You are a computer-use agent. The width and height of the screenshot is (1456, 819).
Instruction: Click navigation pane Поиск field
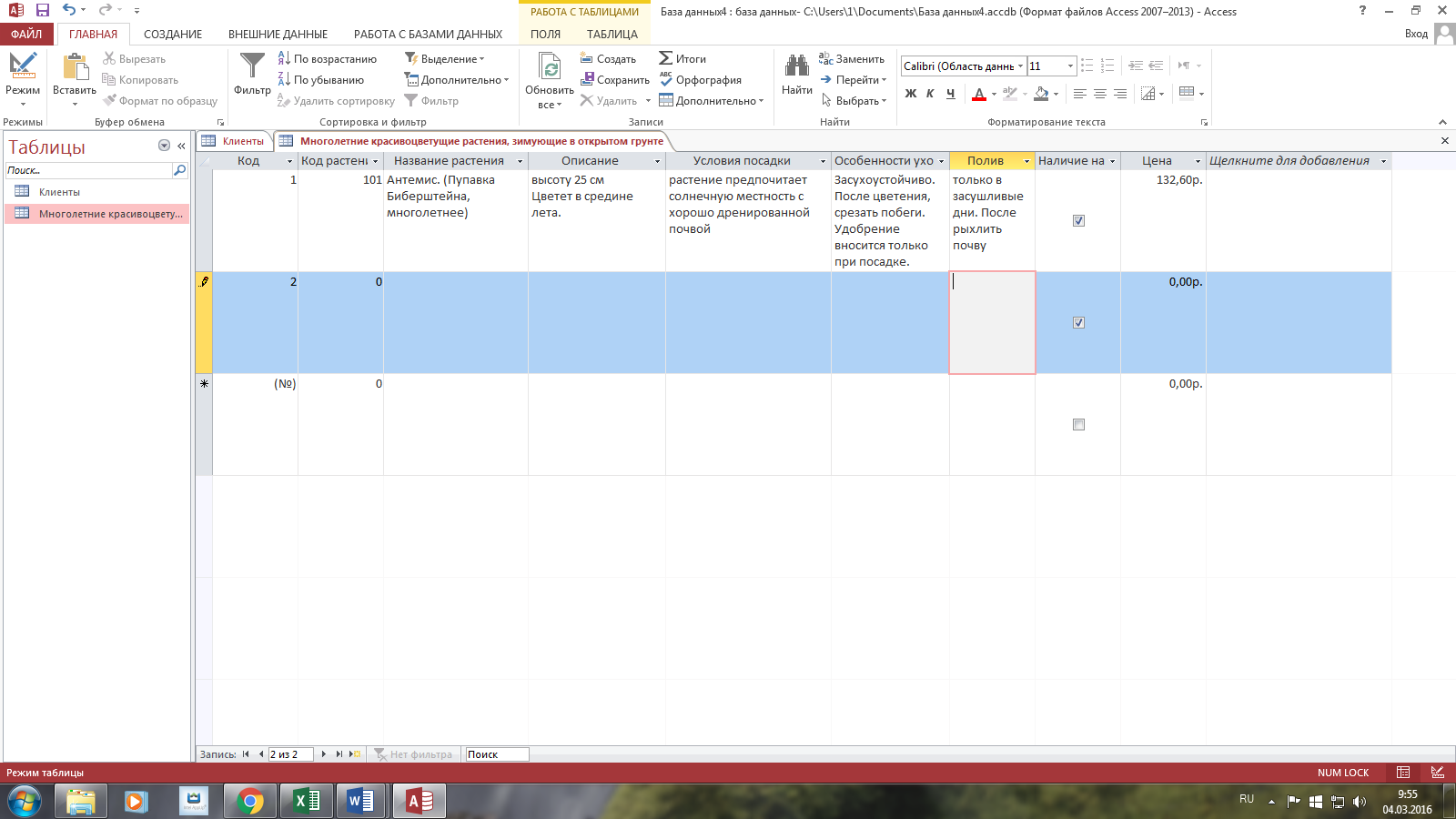tap(89, 170)
